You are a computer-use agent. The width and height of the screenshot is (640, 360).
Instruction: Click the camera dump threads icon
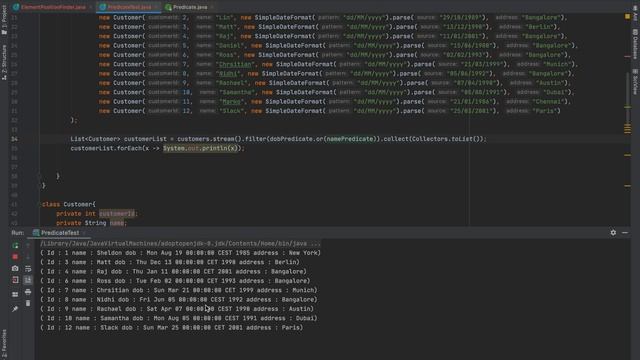pos(15,269)
